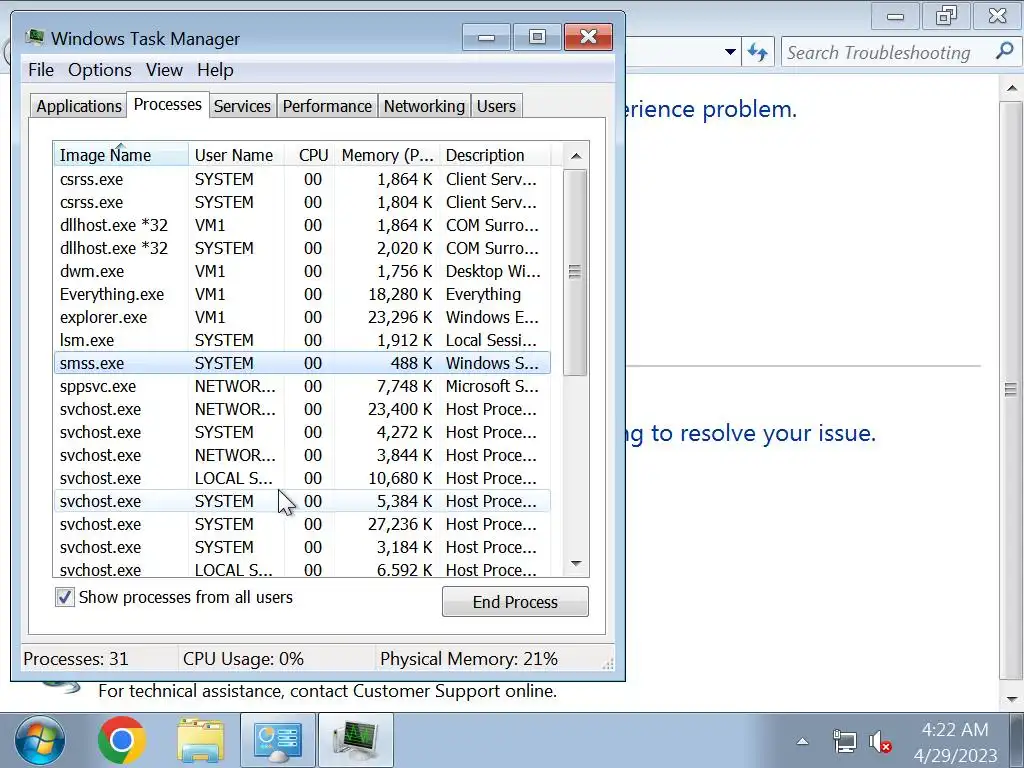Click the search magnifier in Troubleshooting window
Image resolution: width=1024 pixels, height=768 pixels.
coord(1004,52)
